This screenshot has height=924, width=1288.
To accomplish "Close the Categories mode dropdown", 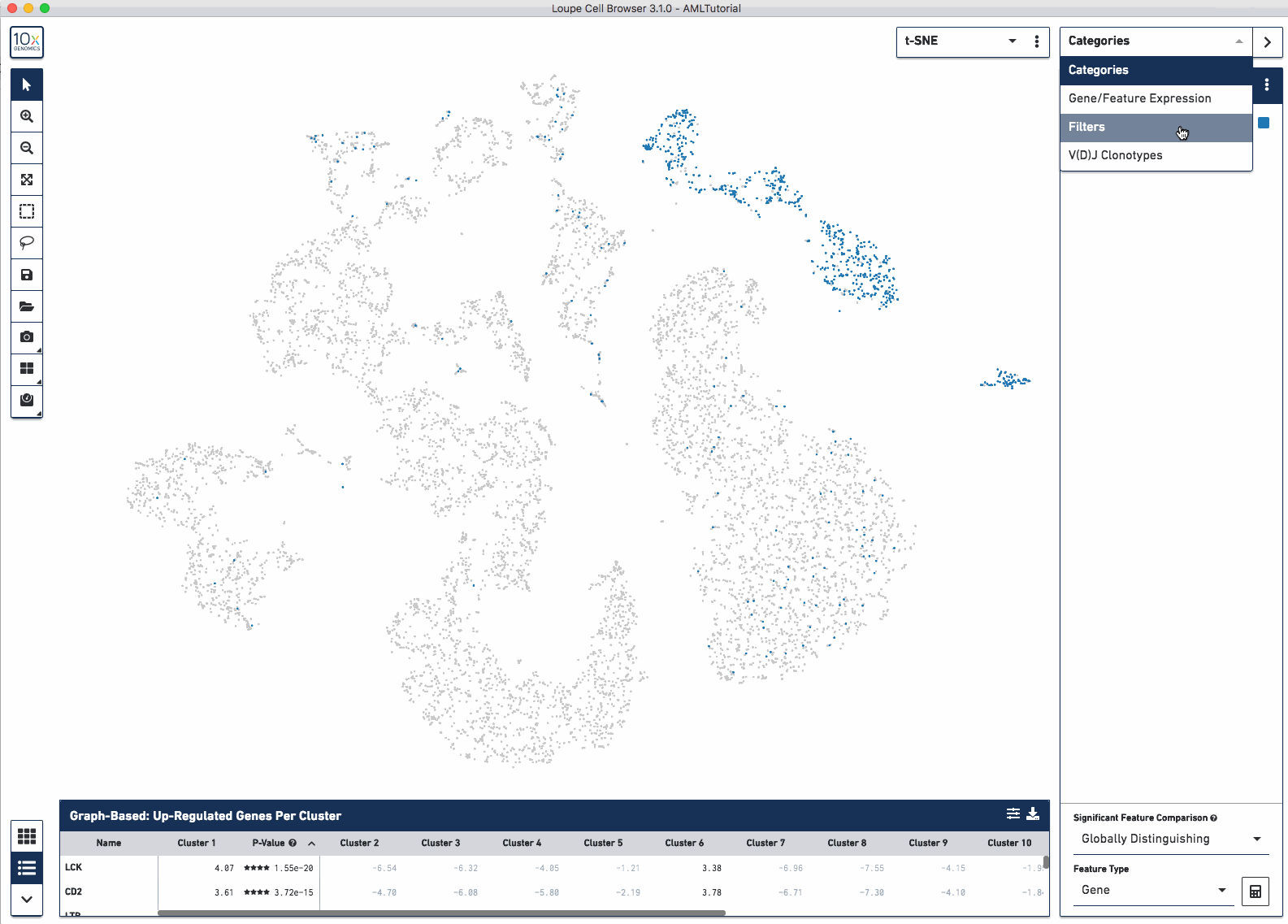I will pos(1156,41).
